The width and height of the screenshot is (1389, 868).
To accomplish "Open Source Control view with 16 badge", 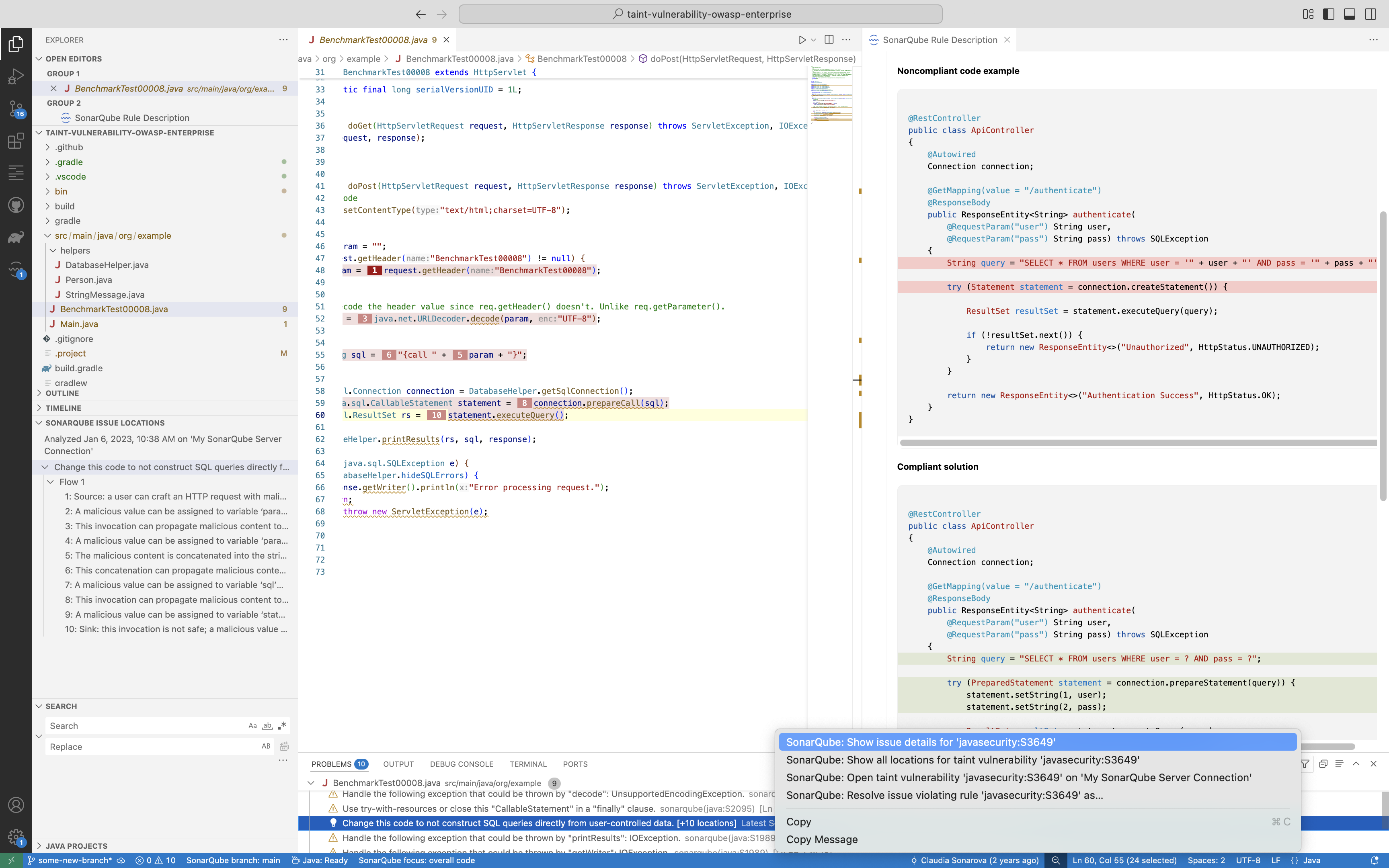I will (16, 108).
